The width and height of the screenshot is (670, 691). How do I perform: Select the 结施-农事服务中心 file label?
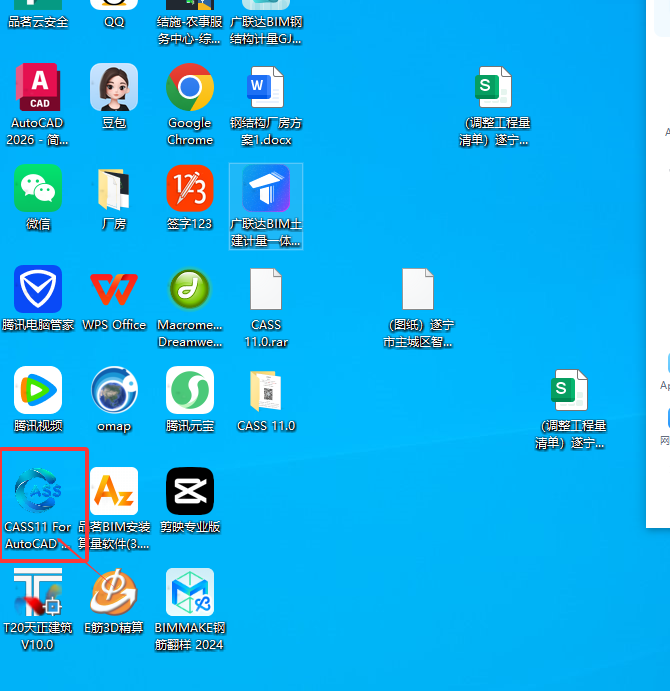(190, 30)
